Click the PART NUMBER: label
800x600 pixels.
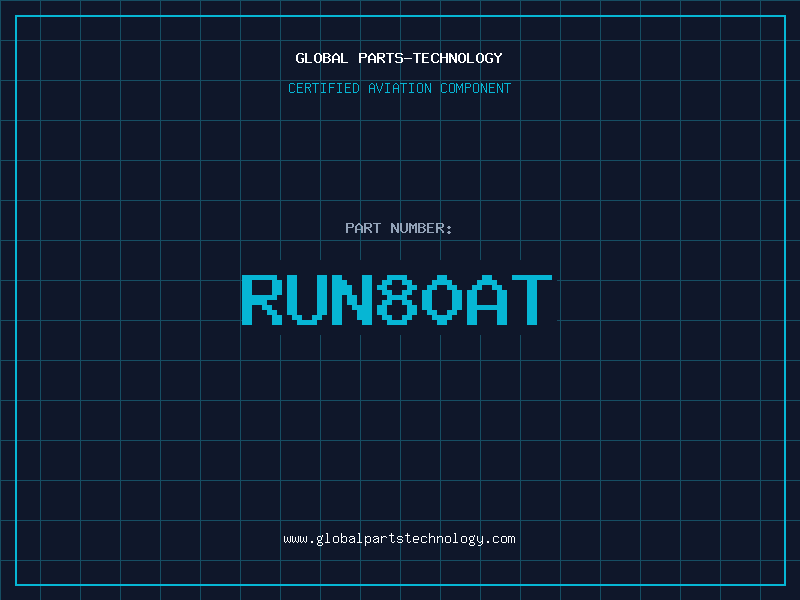point(399,228)
